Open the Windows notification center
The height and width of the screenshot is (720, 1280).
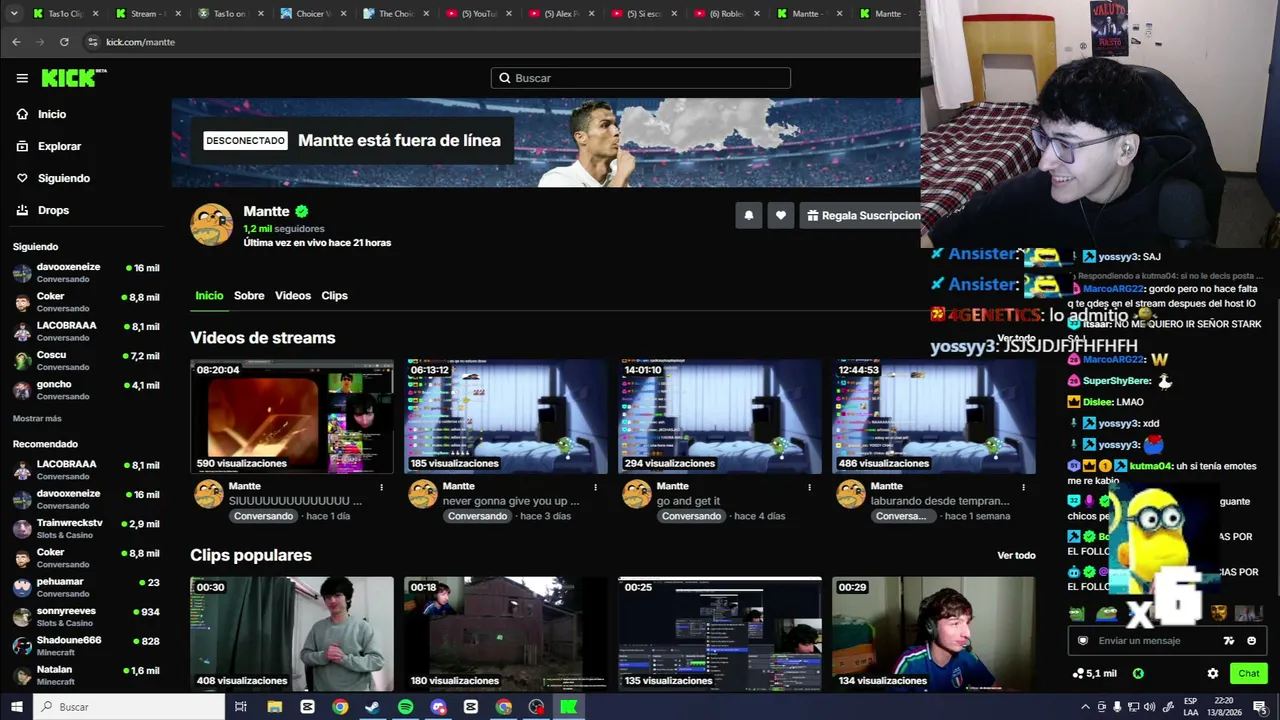pos(1260,707)
